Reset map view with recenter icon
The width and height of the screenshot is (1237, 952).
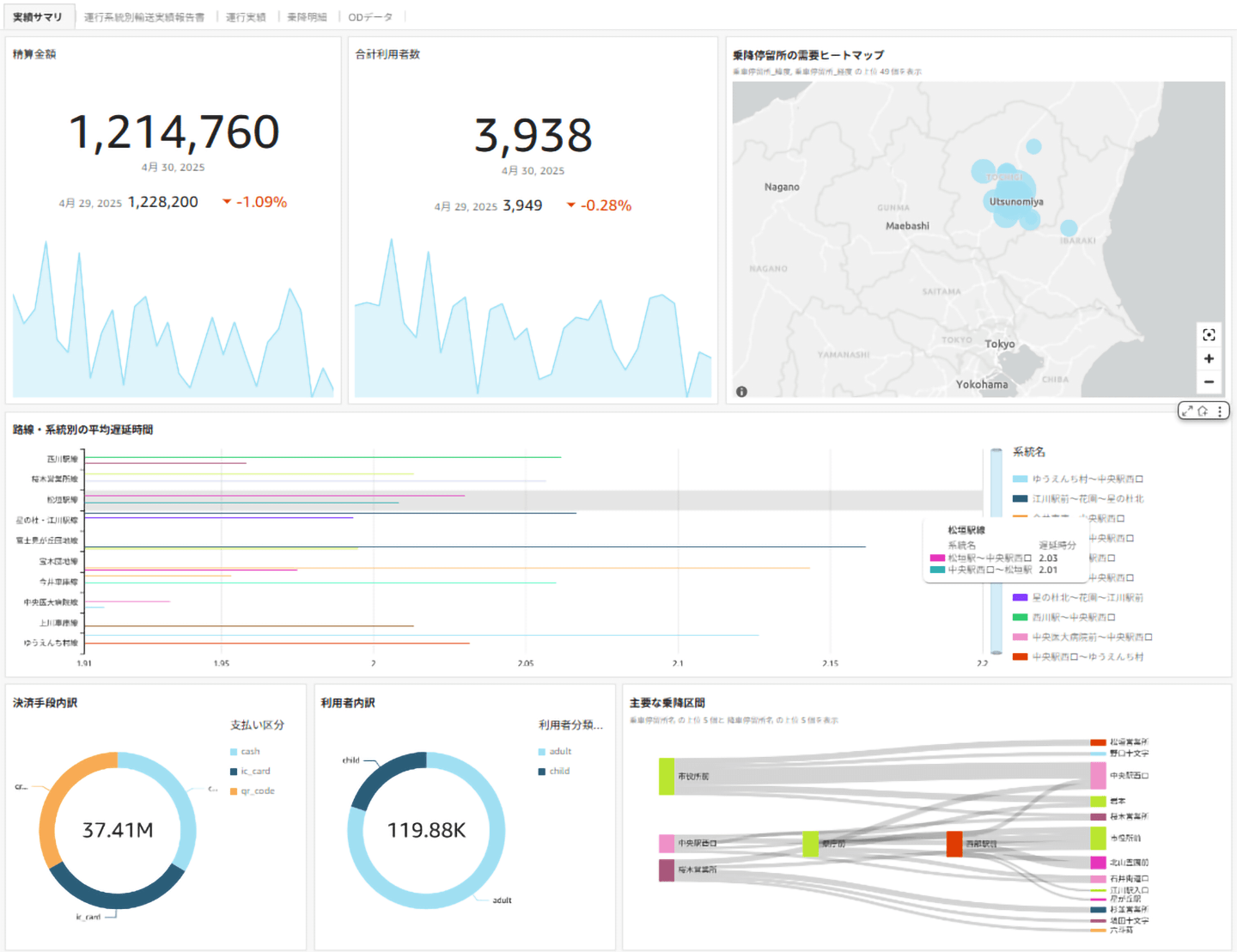[1209, 335]
